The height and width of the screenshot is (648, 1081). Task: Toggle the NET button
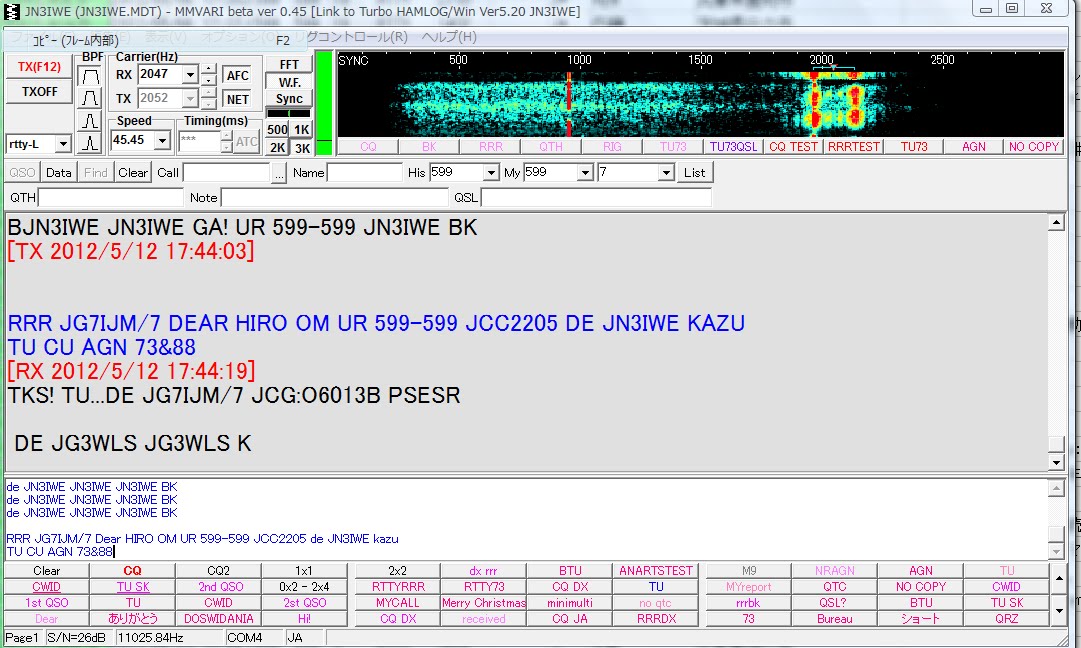click(237, 100)
